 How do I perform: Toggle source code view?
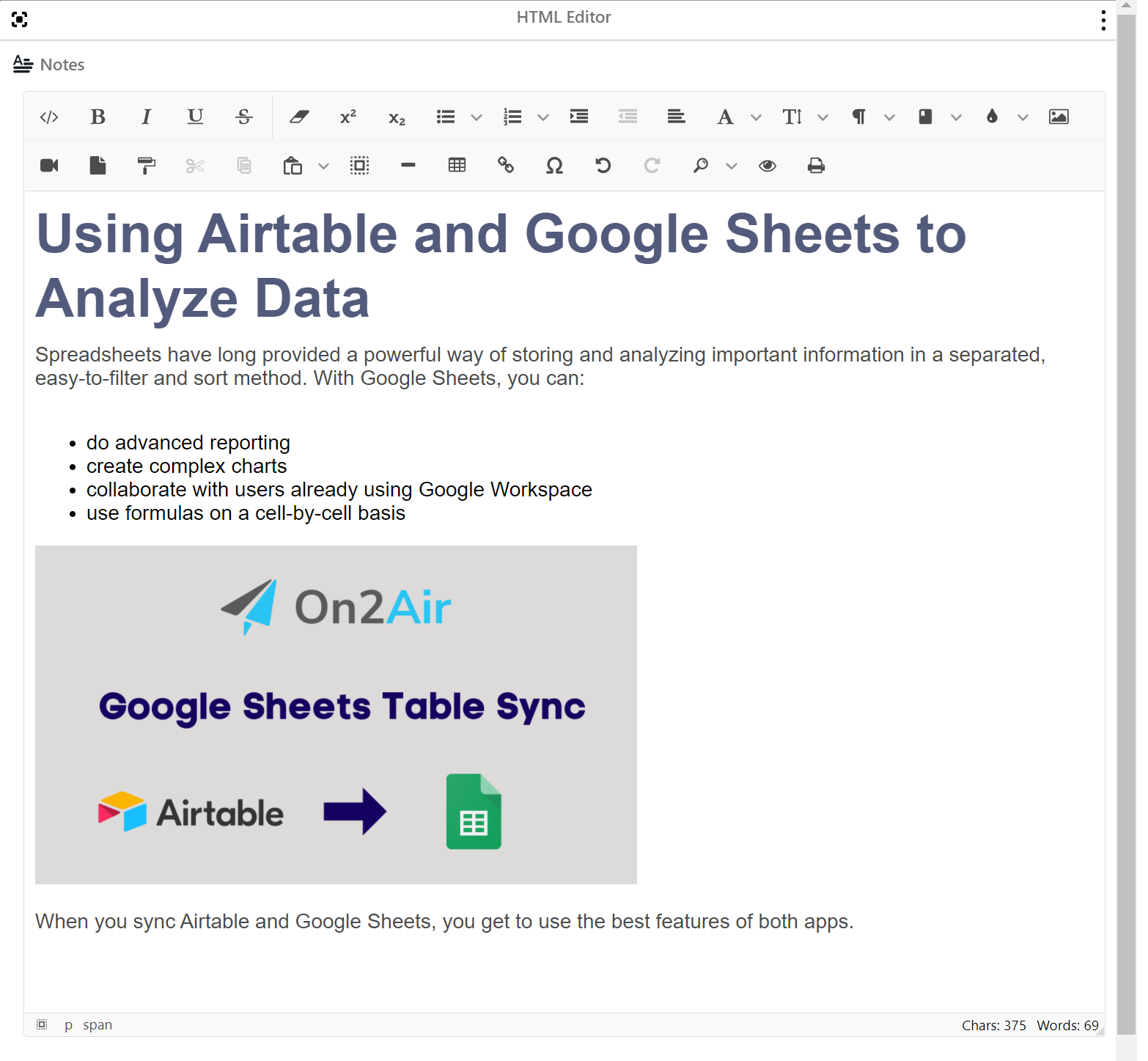(x=49, y=117)
